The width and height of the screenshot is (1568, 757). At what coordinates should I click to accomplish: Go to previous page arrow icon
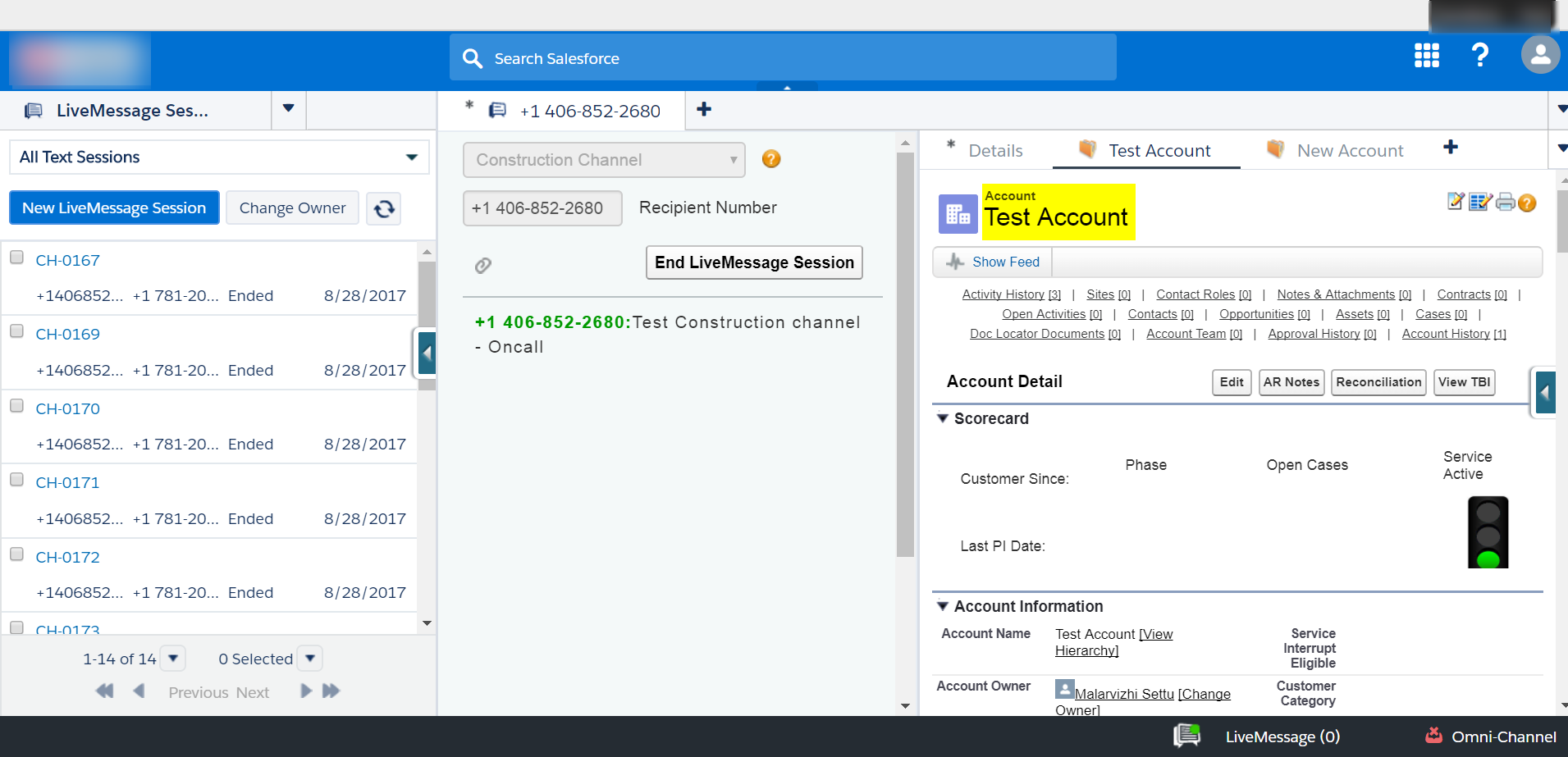[139, 691]
